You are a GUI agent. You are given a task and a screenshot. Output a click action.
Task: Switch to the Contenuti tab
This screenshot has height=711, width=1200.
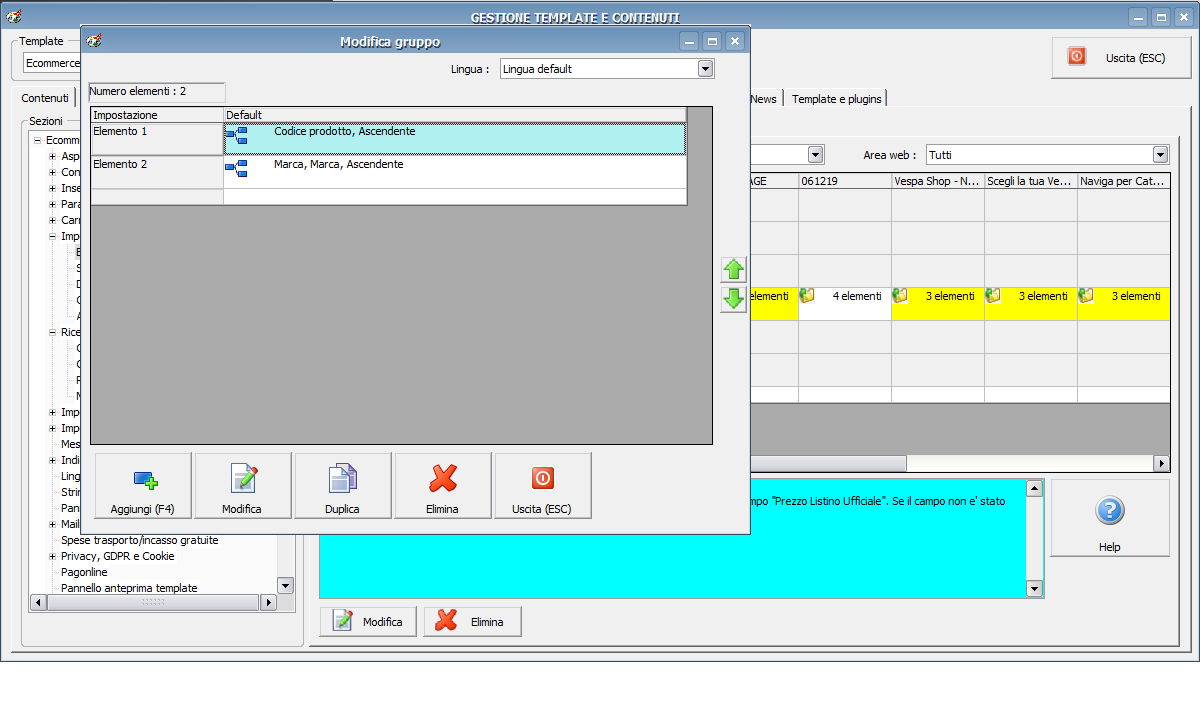point(46,98)
